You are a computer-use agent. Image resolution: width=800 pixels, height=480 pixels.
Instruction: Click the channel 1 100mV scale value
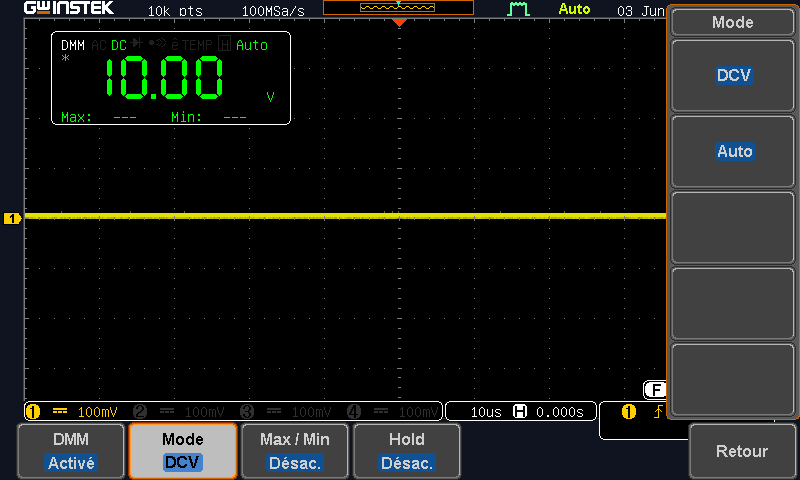pyautogui.click(x=97, y=412)
